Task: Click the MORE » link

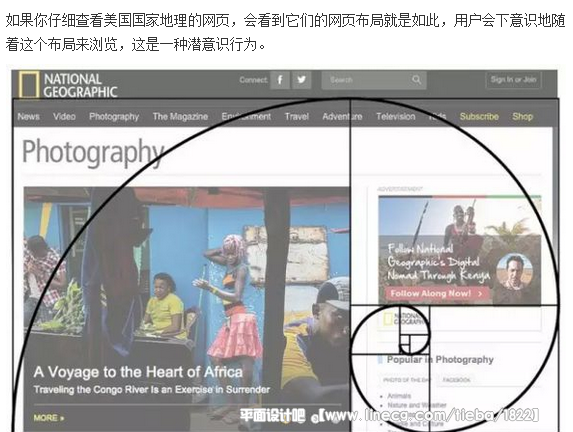Action: pos(49,418)
